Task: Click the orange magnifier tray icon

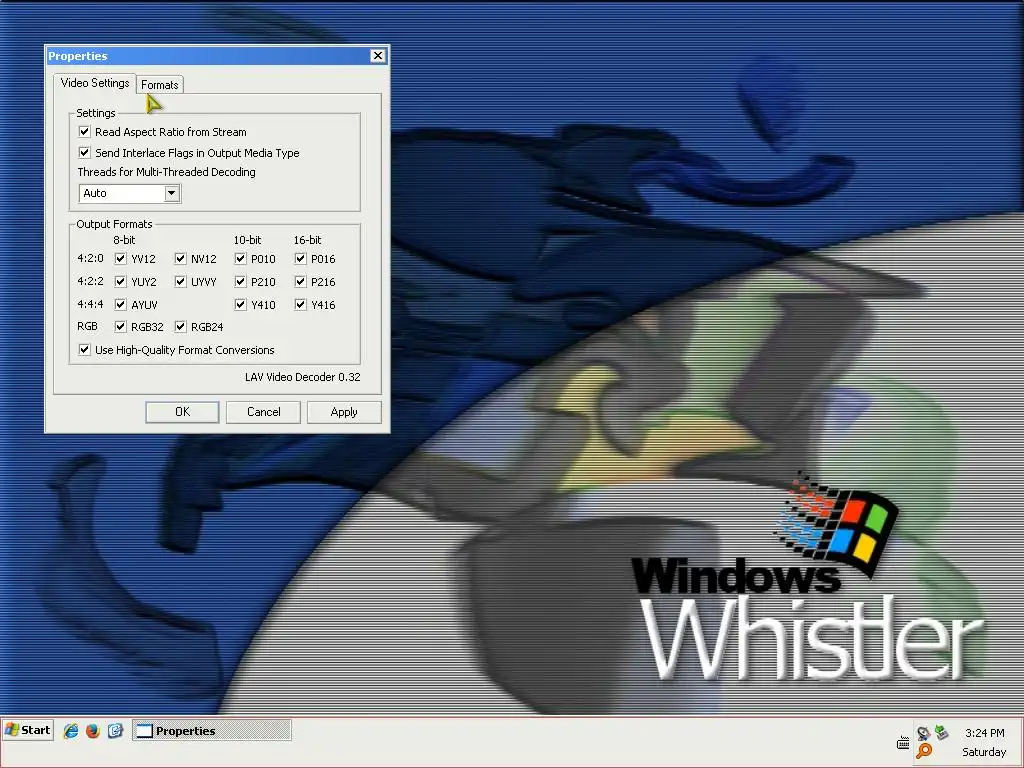Action: pos(923,751)
